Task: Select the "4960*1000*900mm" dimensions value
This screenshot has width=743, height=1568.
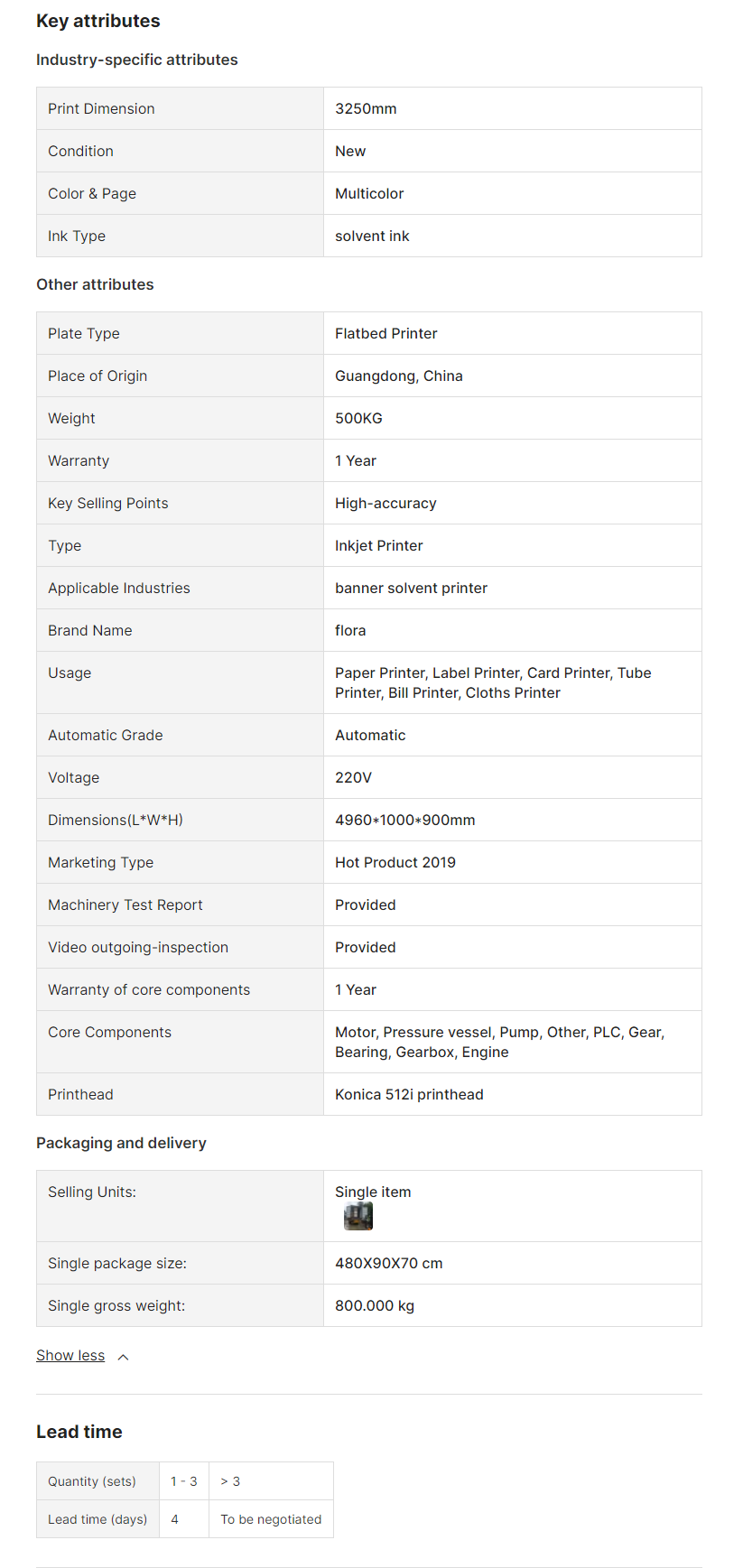Action: (x=404, y=820)
